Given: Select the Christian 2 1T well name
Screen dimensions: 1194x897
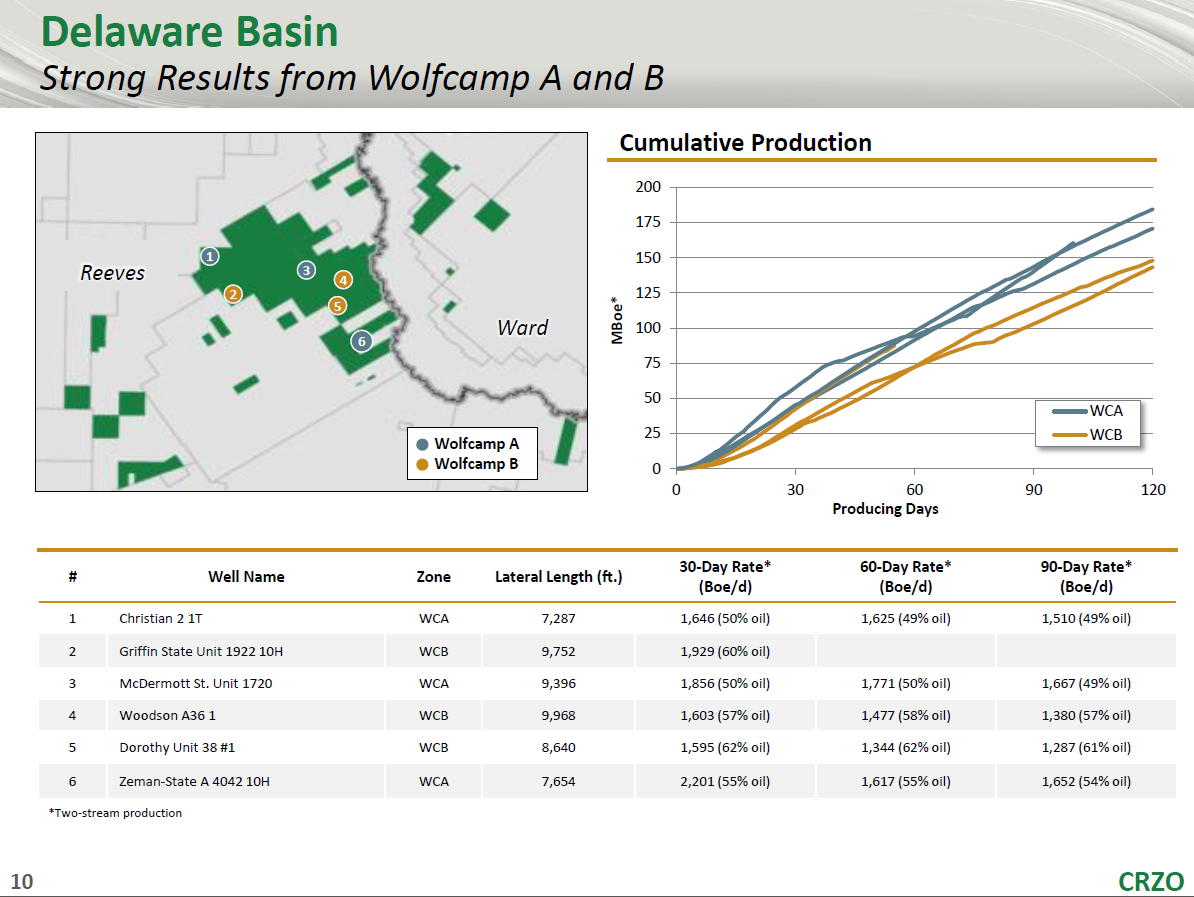Looking at the screenshot, I should click(x=160, y=618).
